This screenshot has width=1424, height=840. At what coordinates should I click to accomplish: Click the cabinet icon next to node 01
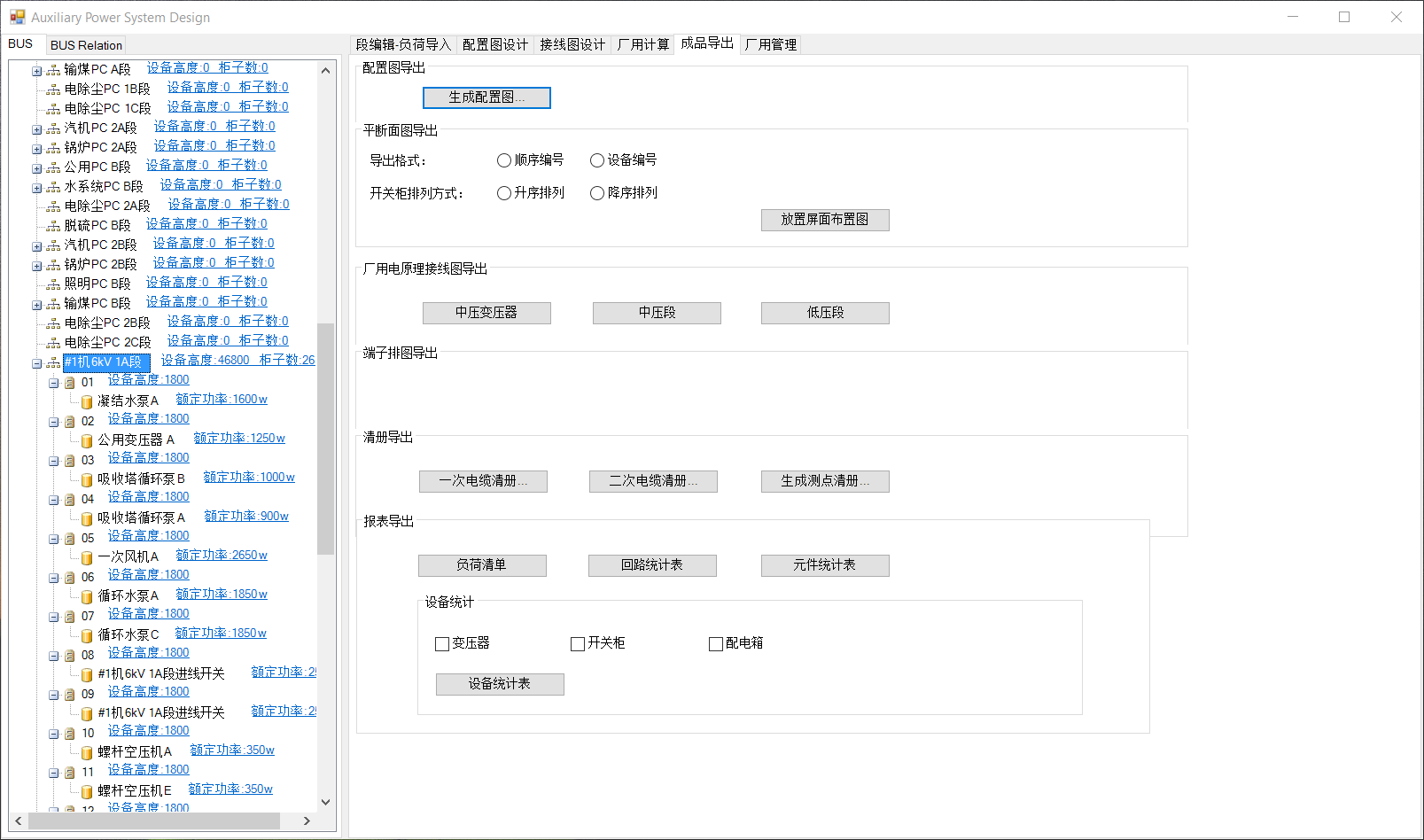[69, 383]
